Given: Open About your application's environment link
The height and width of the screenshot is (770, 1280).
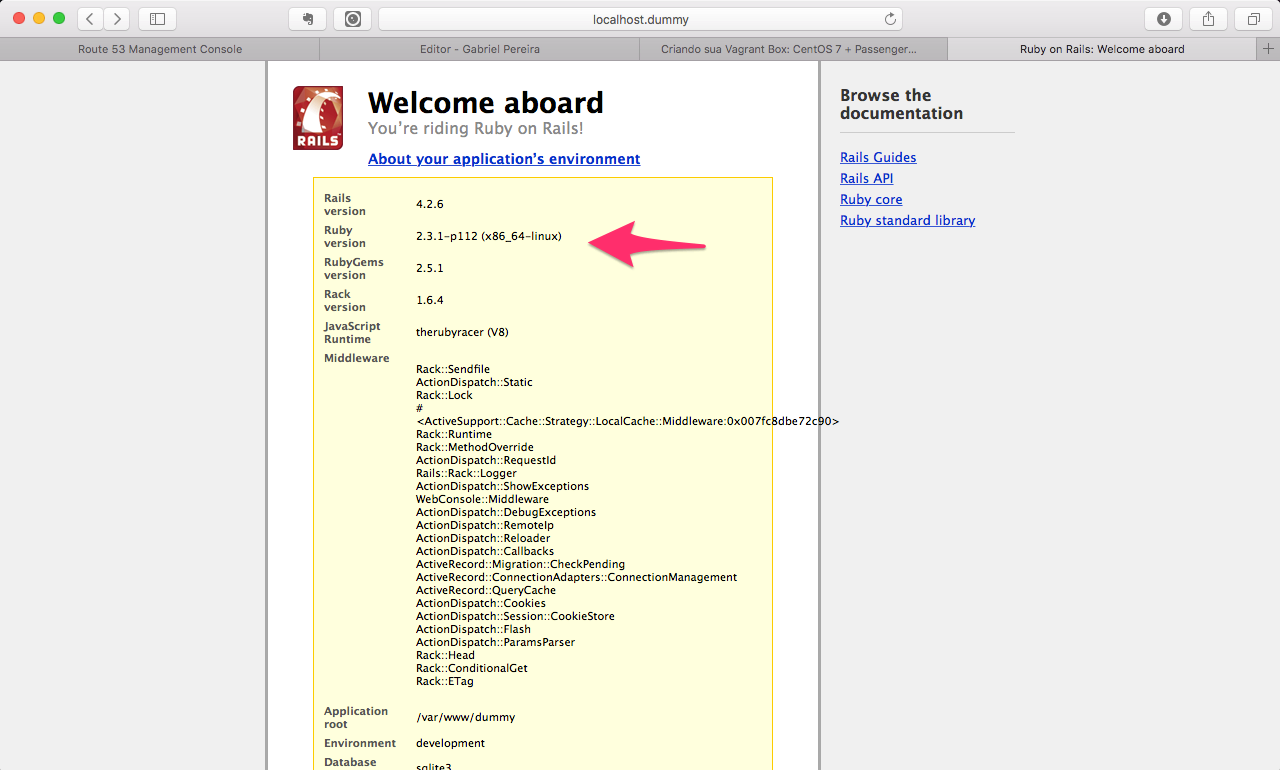Looking at the screenshot, I should click(x=504, y=159).
